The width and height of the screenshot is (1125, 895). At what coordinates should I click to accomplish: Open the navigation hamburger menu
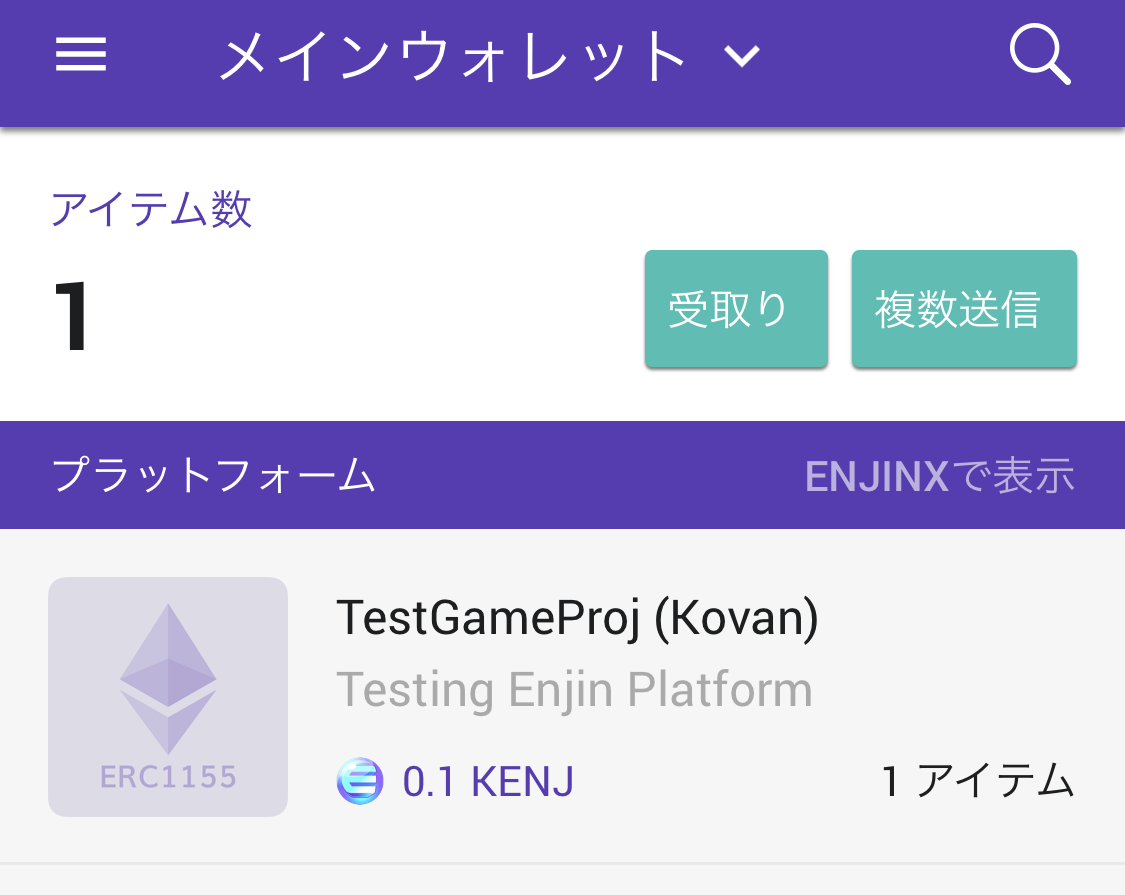tap(82, 55)
